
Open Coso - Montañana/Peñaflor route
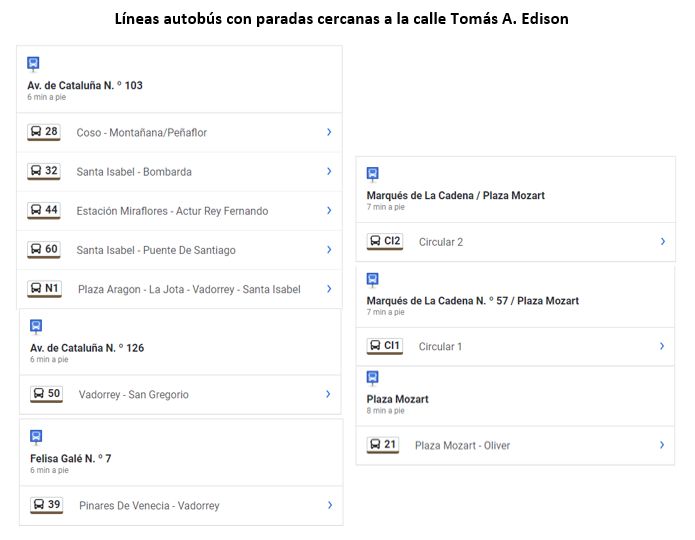pyautogui.click(x=141, y=133)
